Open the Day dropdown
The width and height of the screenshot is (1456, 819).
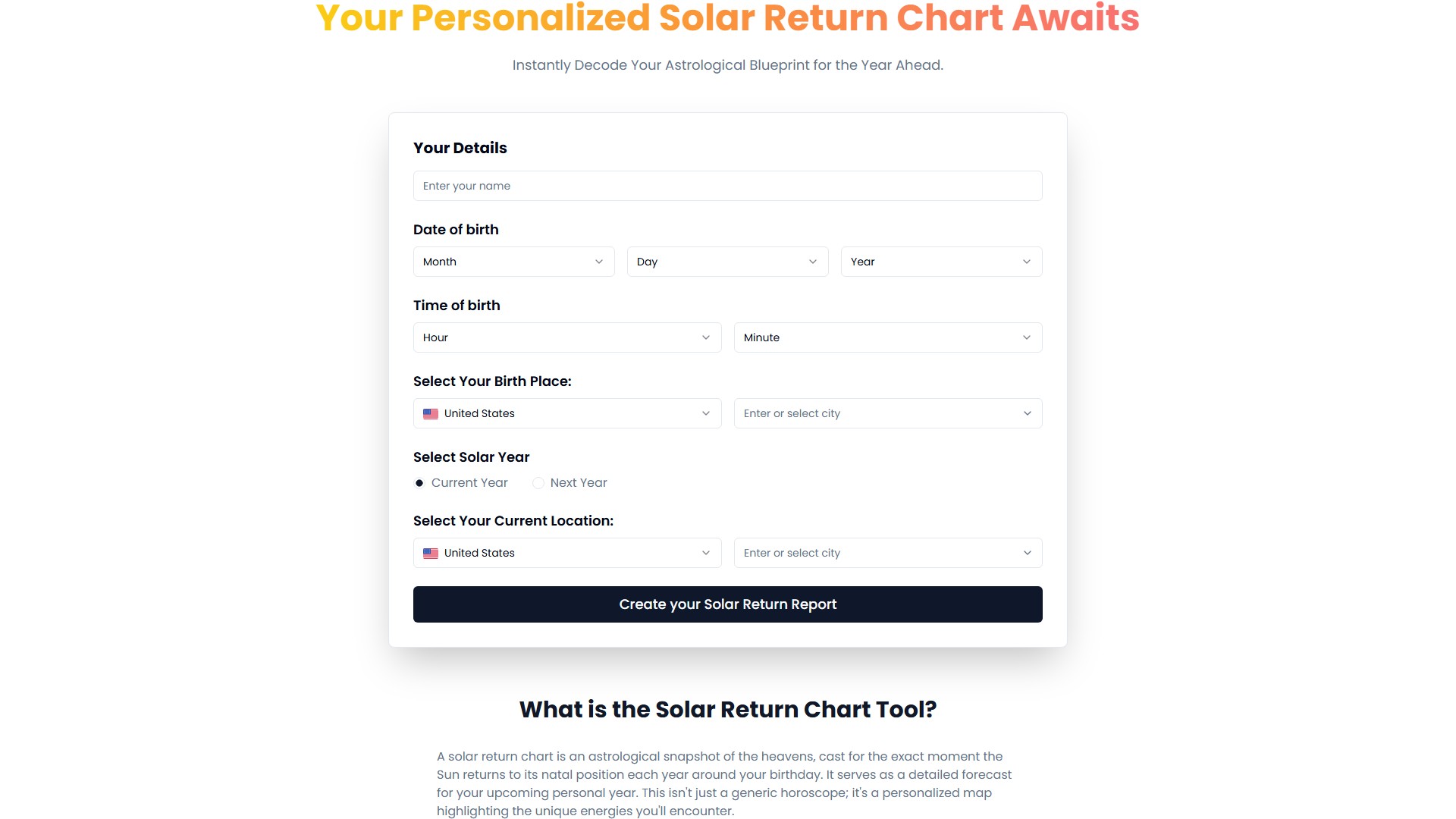[727, 262]
